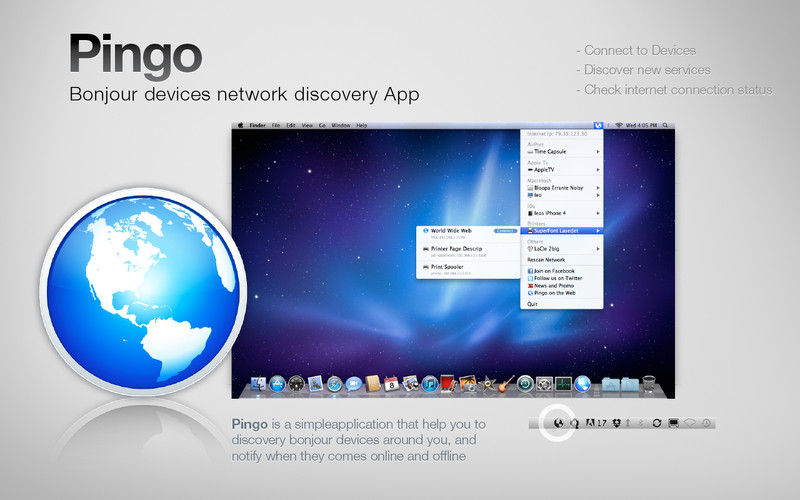Image resolution: width=800 pixels, height=500 pixels.
Task: Open the iCal calendar icon in the Dock
Action: click(x=391, y=383)
